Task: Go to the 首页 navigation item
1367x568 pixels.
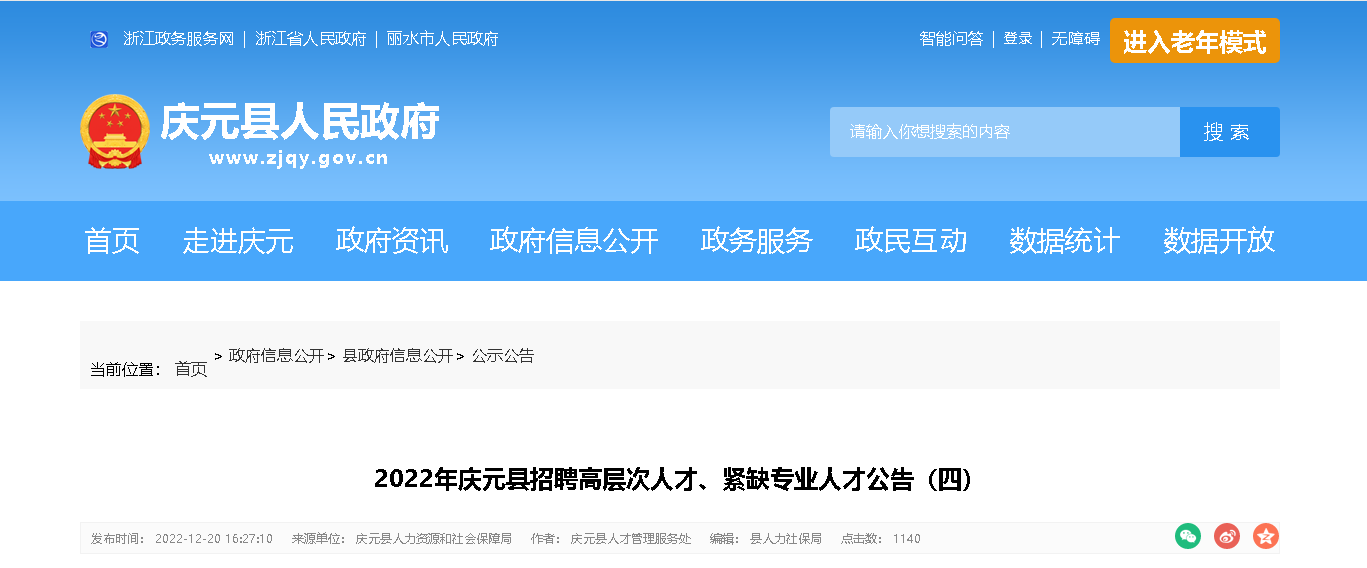Action: point(112,241)
